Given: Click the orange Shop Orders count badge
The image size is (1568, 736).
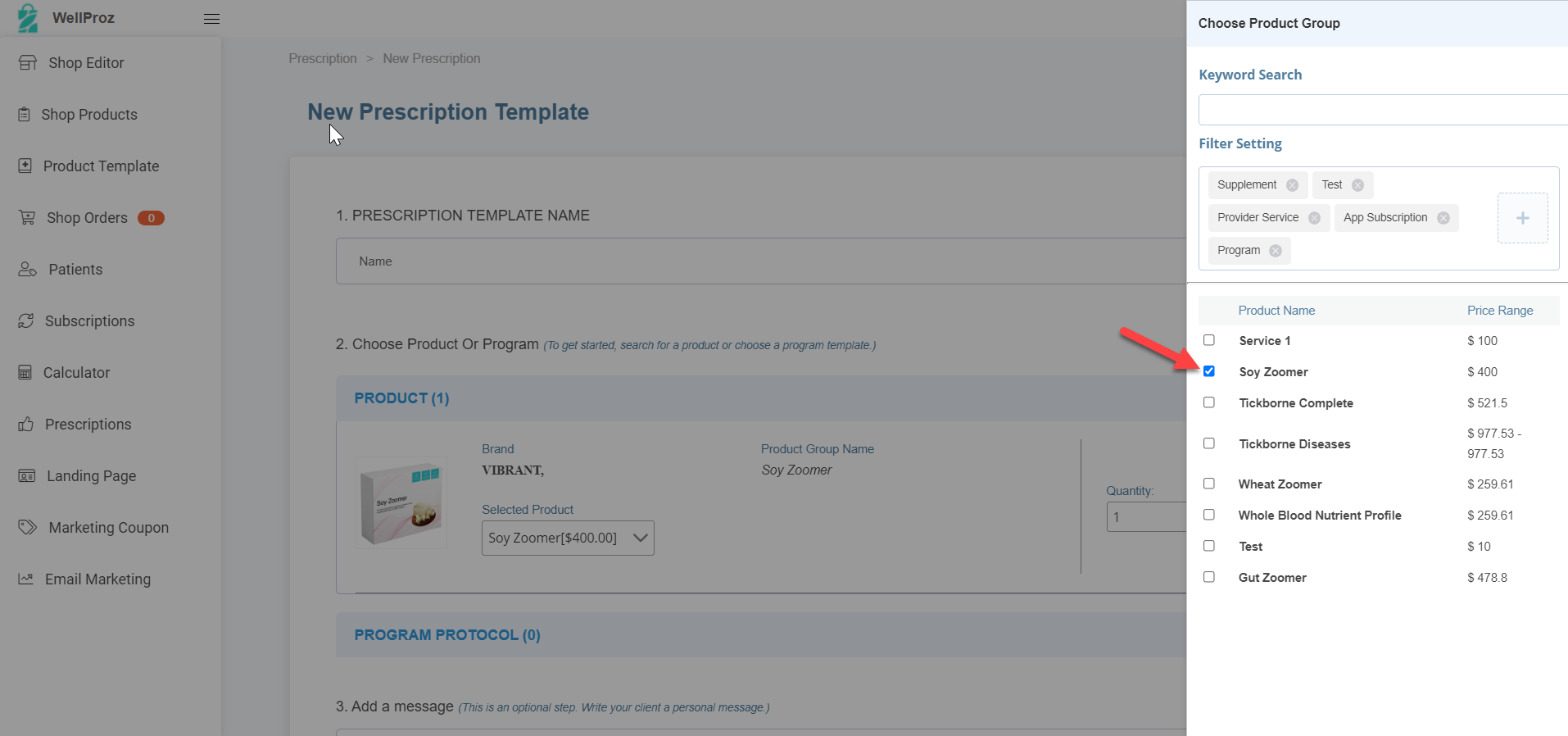Looking at the screenshot, I should tap(151, 218).
